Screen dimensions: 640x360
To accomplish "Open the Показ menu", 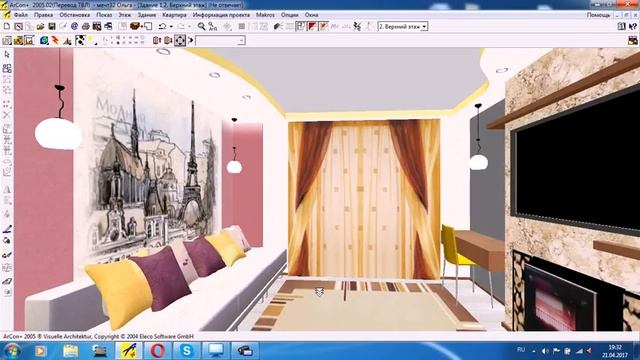I will click(104, 15).
